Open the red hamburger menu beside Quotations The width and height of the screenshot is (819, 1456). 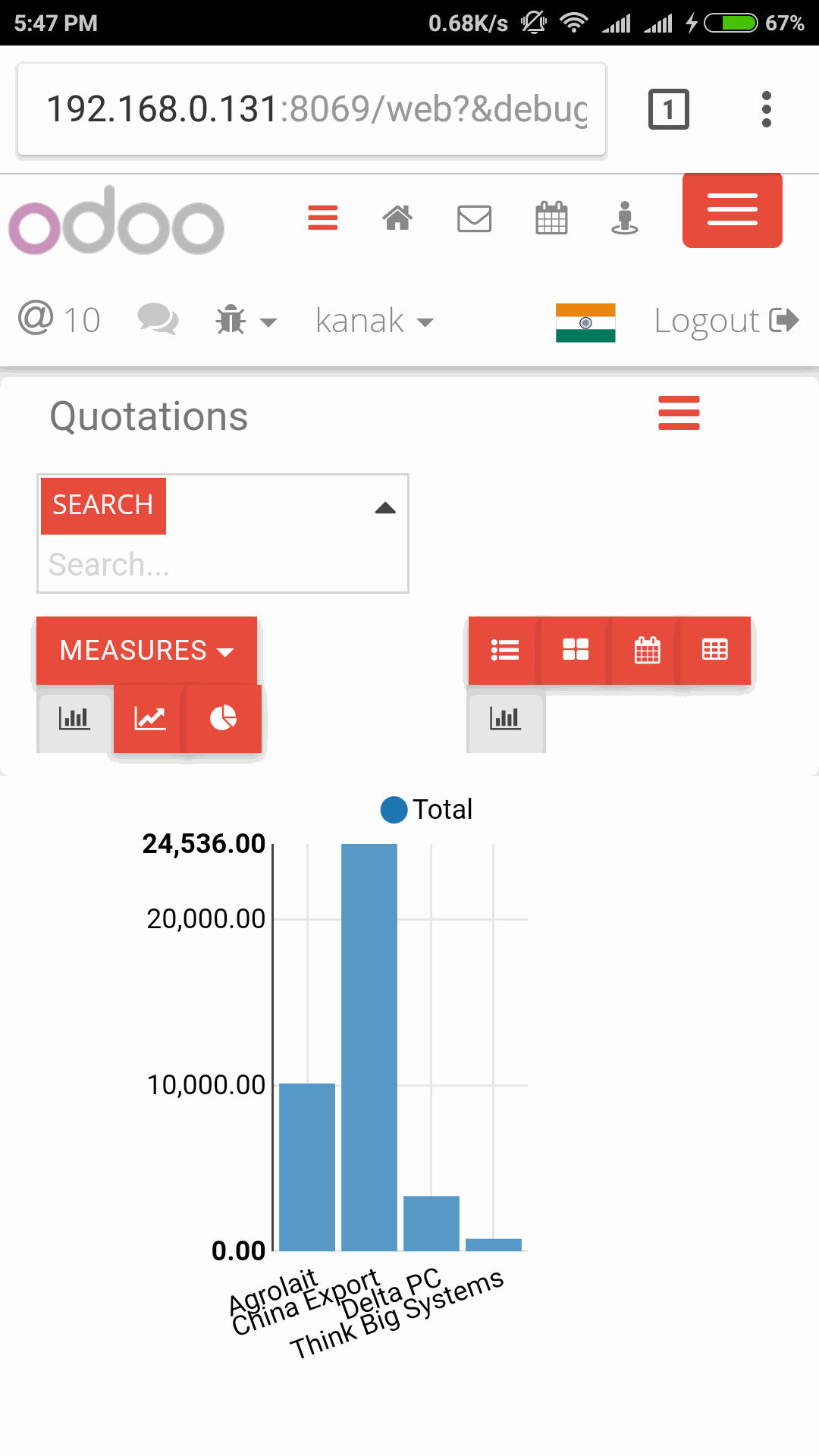[679, 413]
